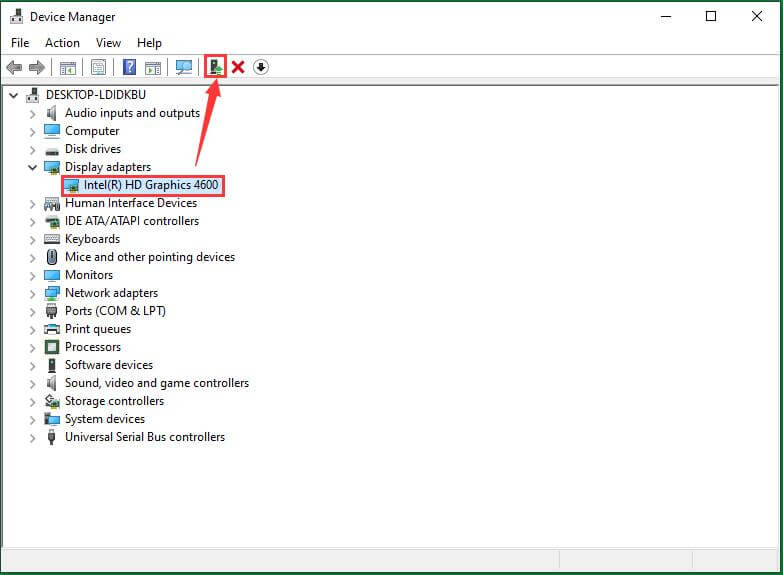Click the Update device driver icon
The image size is (783, 575).
click(x=216, y=66)
